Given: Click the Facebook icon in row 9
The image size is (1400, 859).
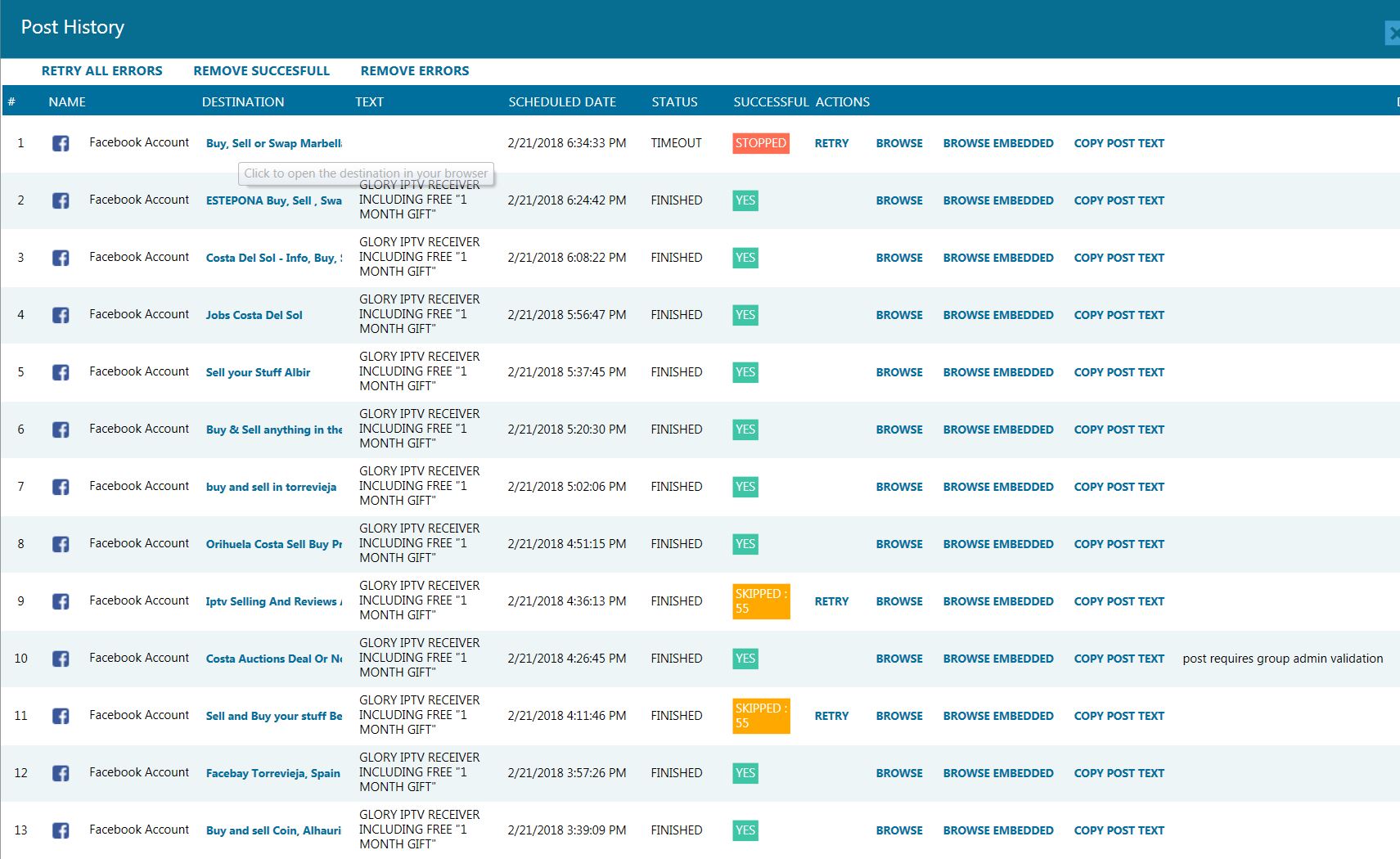Looking at the screenshot, I should [61, 601].
